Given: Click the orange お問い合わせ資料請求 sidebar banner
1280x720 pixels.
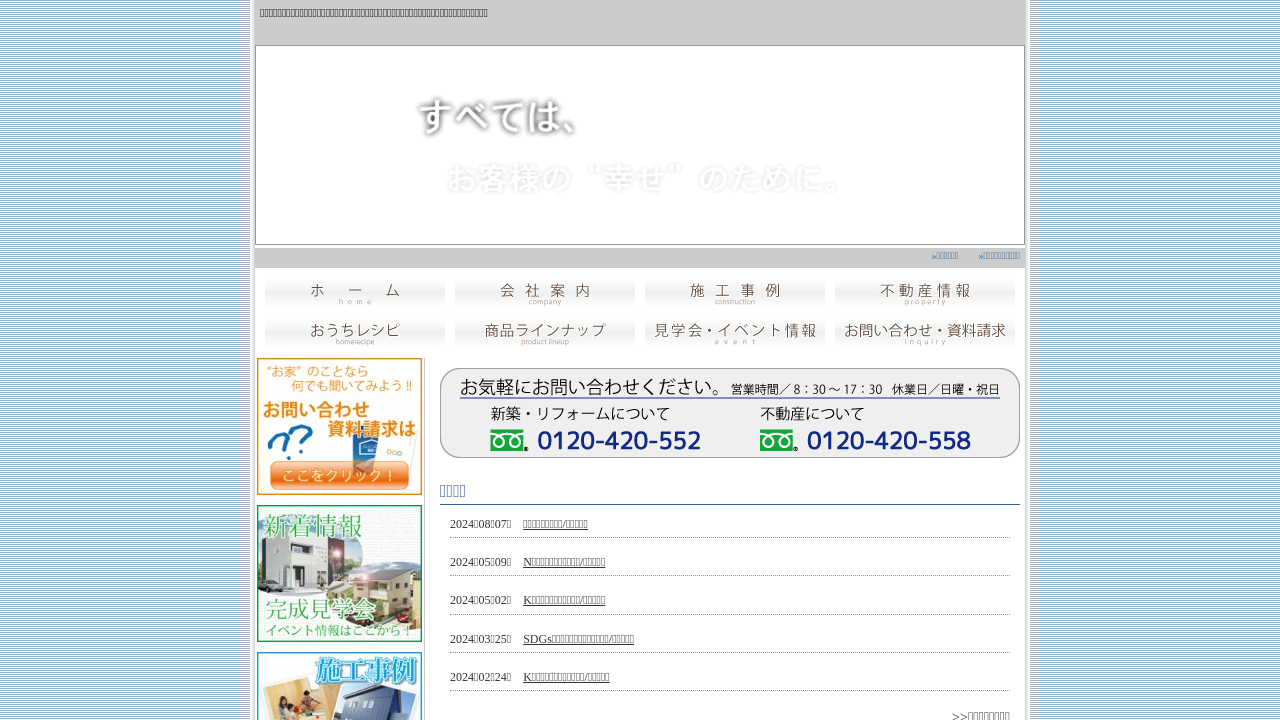Looking at the screenshot, I should (x=339, y=426).
